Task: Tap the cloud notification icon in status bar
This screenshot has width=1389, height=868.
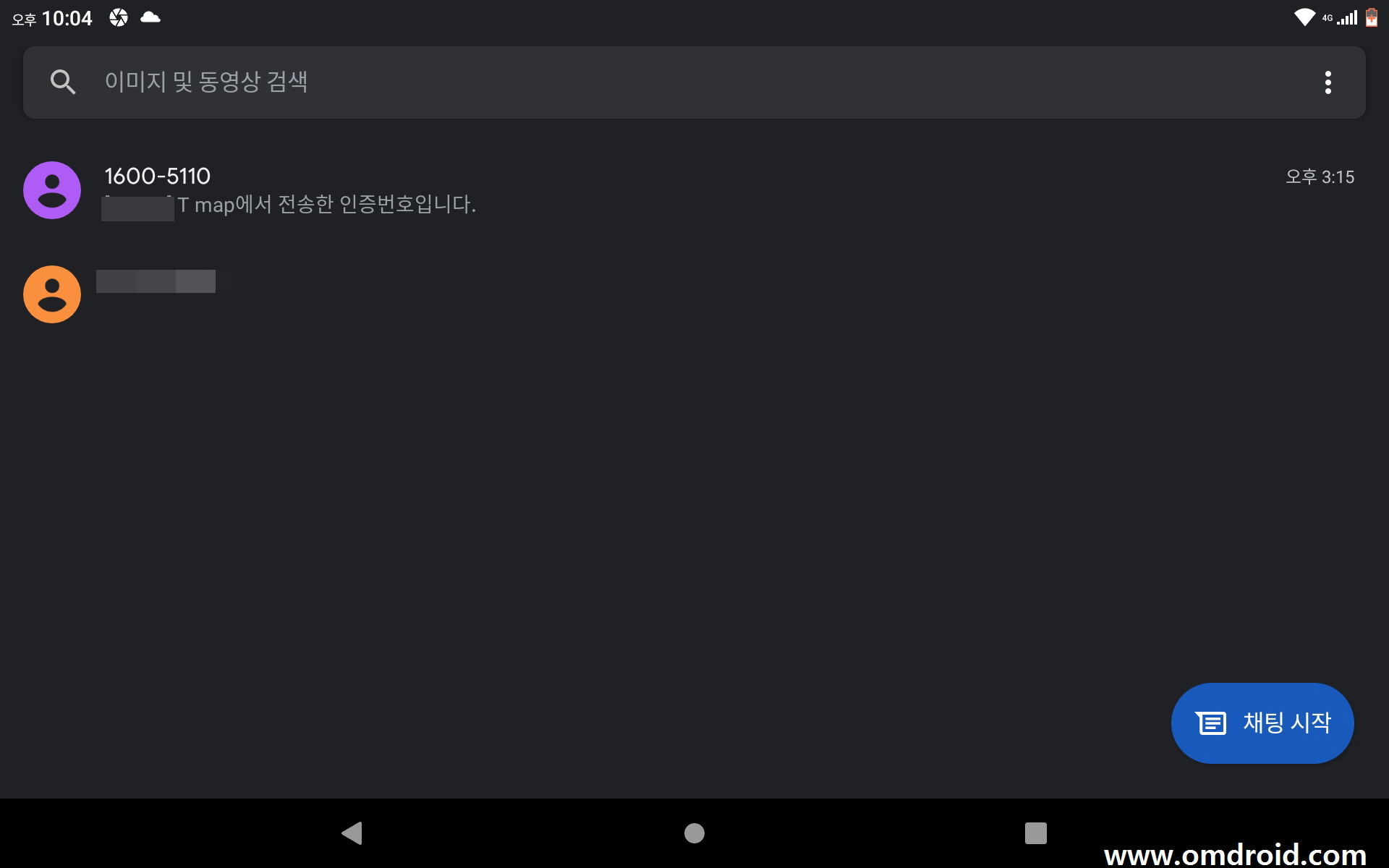Action: pos(150,17)
